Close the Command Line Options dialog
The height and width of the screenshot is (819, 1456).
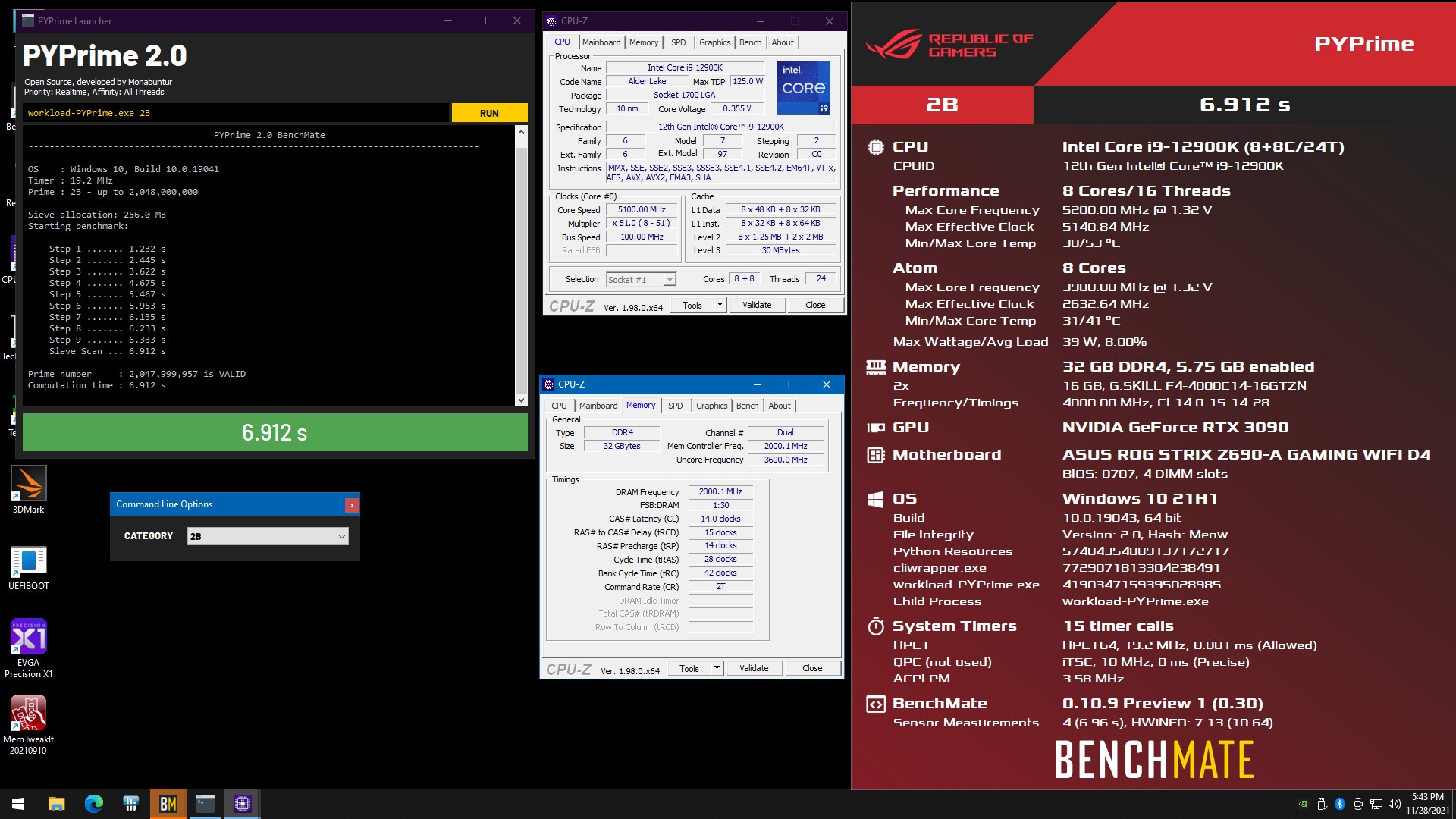(x=352, y=504)
